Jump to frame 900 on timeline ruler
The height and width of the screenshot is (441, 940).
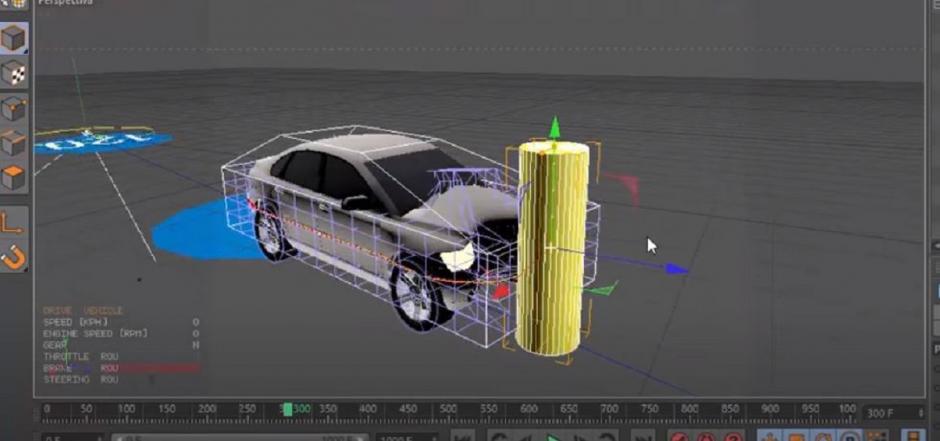coord(770,409)
